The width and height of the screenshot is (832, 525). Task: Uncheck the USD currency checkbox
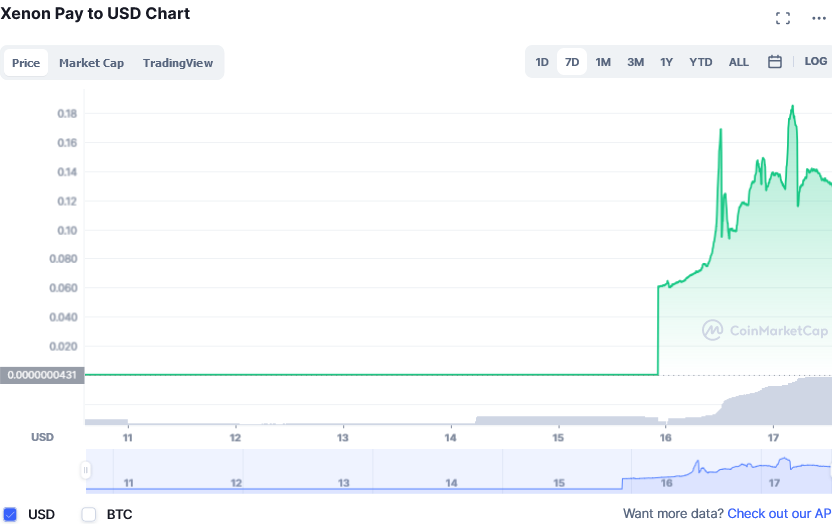tap(10, 514)
